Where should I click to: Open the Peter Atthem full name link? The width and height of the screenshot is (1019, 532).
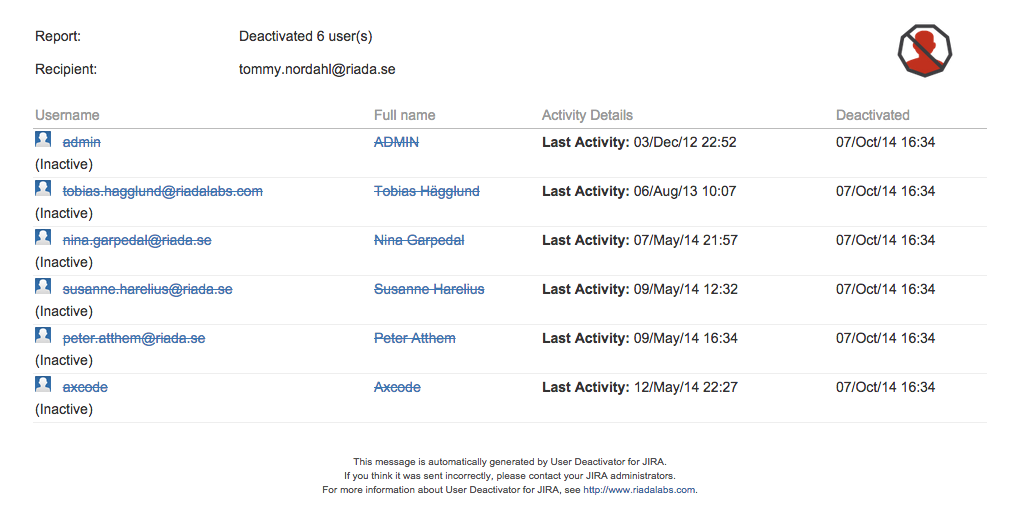(x=415, y=338)
